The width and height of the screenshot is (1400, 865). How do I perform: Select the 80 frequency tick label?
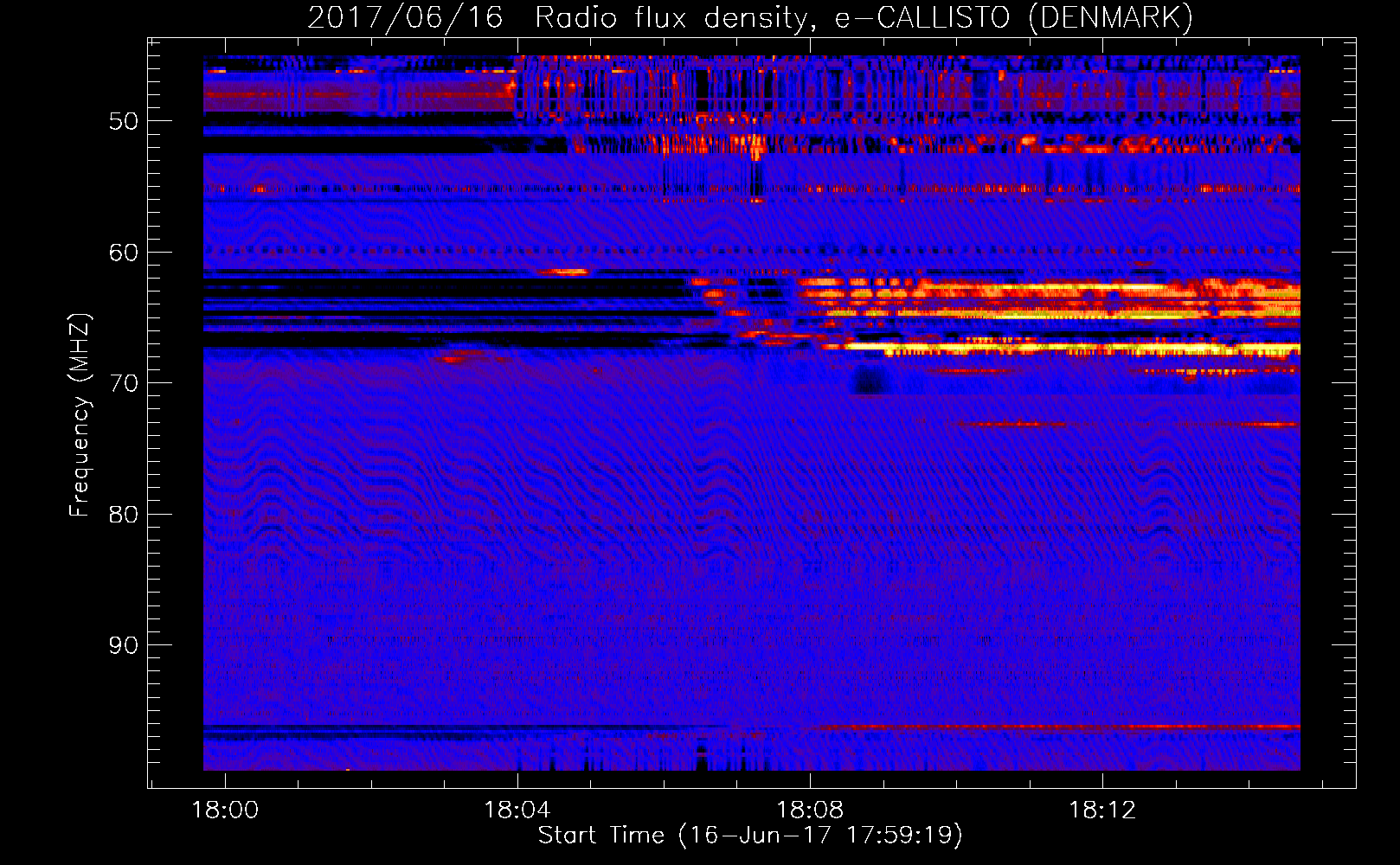124,515
